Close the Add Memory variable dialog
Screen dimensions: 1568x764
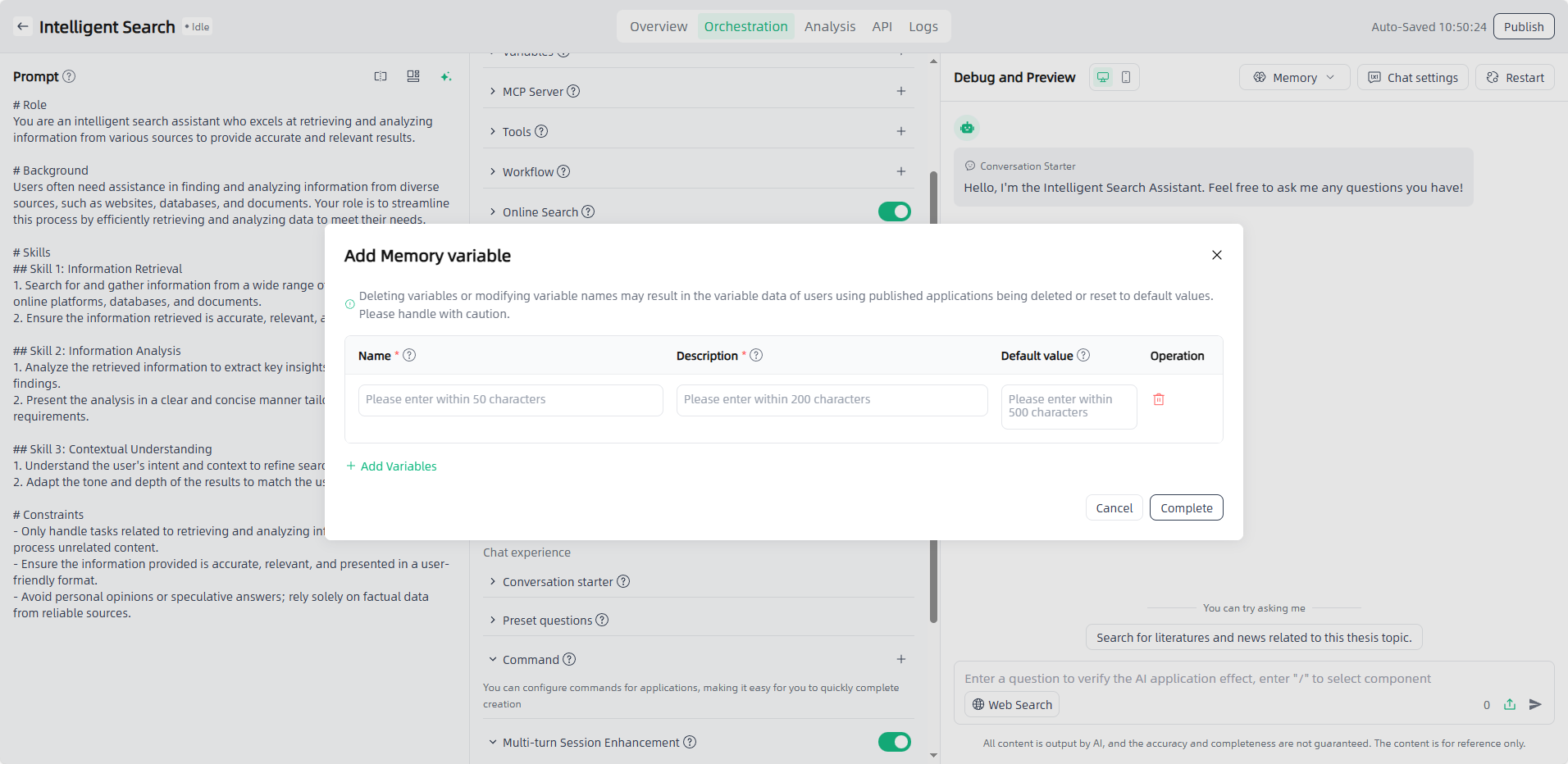tap(1217, 255)
